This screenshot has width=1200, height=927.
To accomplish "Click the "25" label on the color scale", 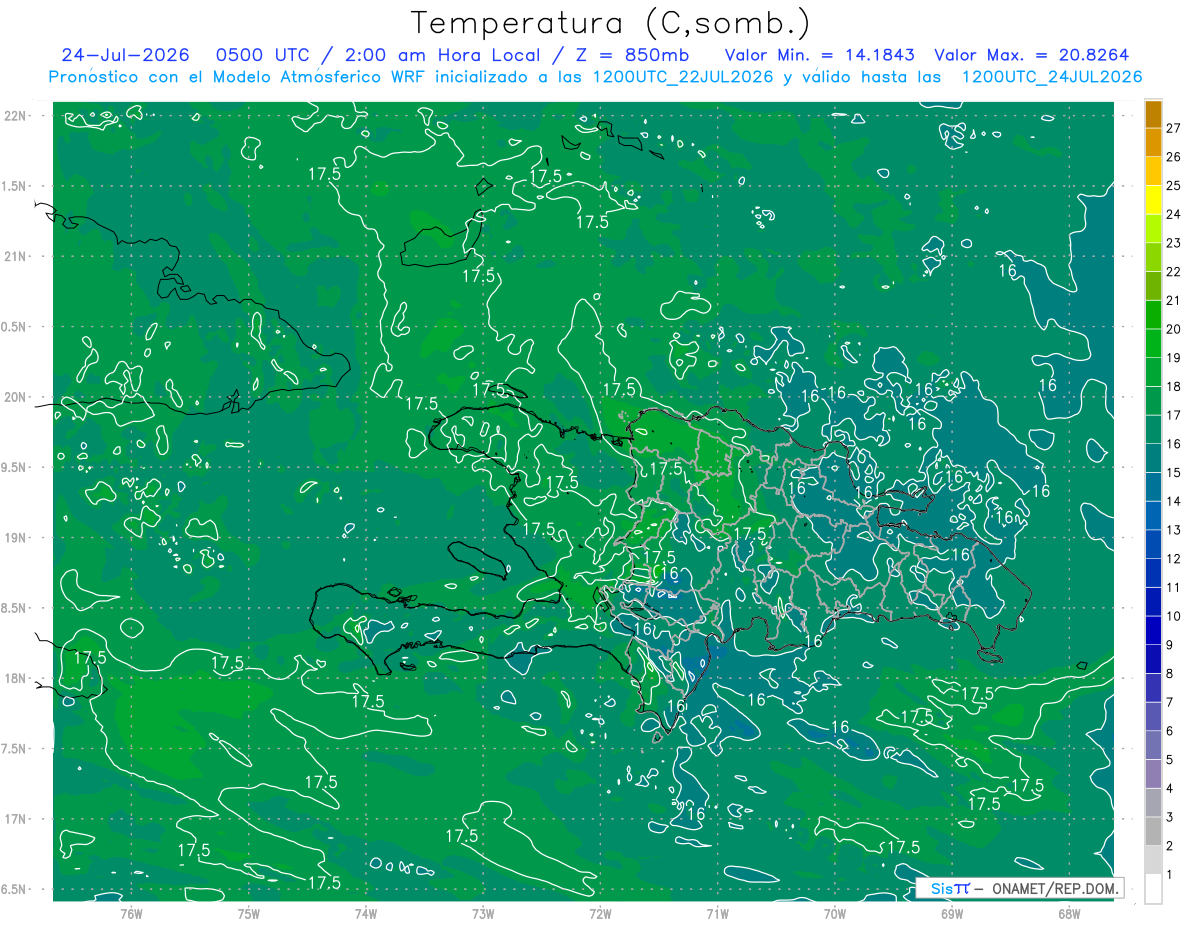I will click(1174, 186).
